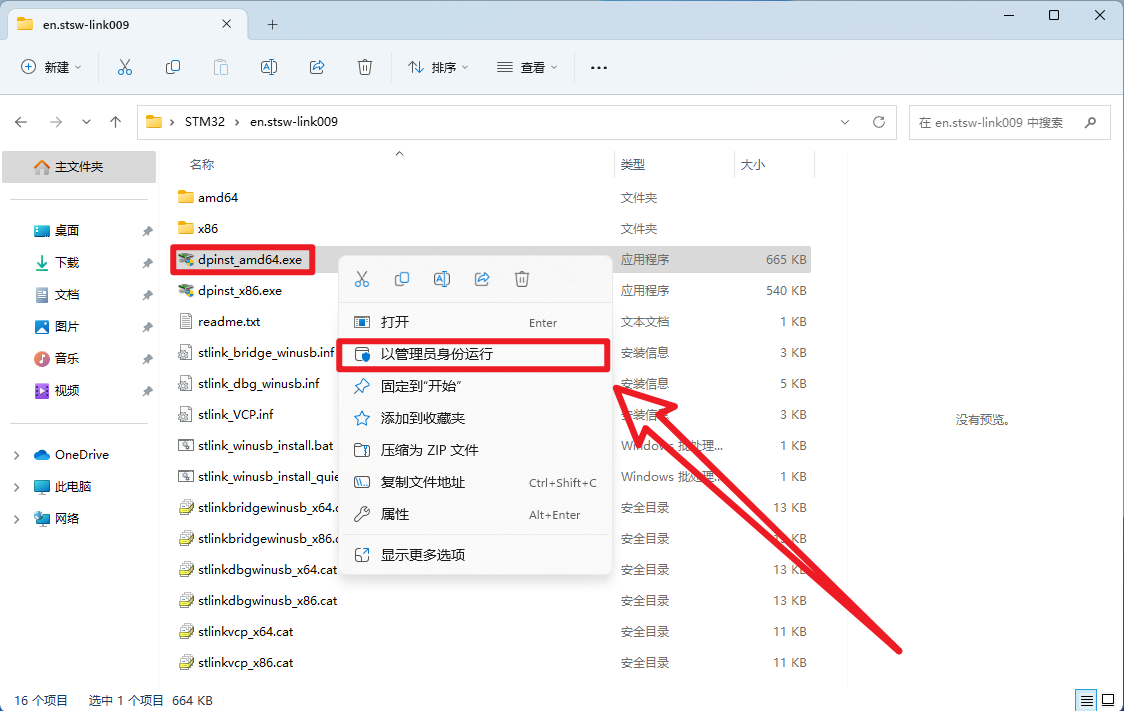Click en.stsw-link009 in the address bar breadcrumb

click(293, 122)
